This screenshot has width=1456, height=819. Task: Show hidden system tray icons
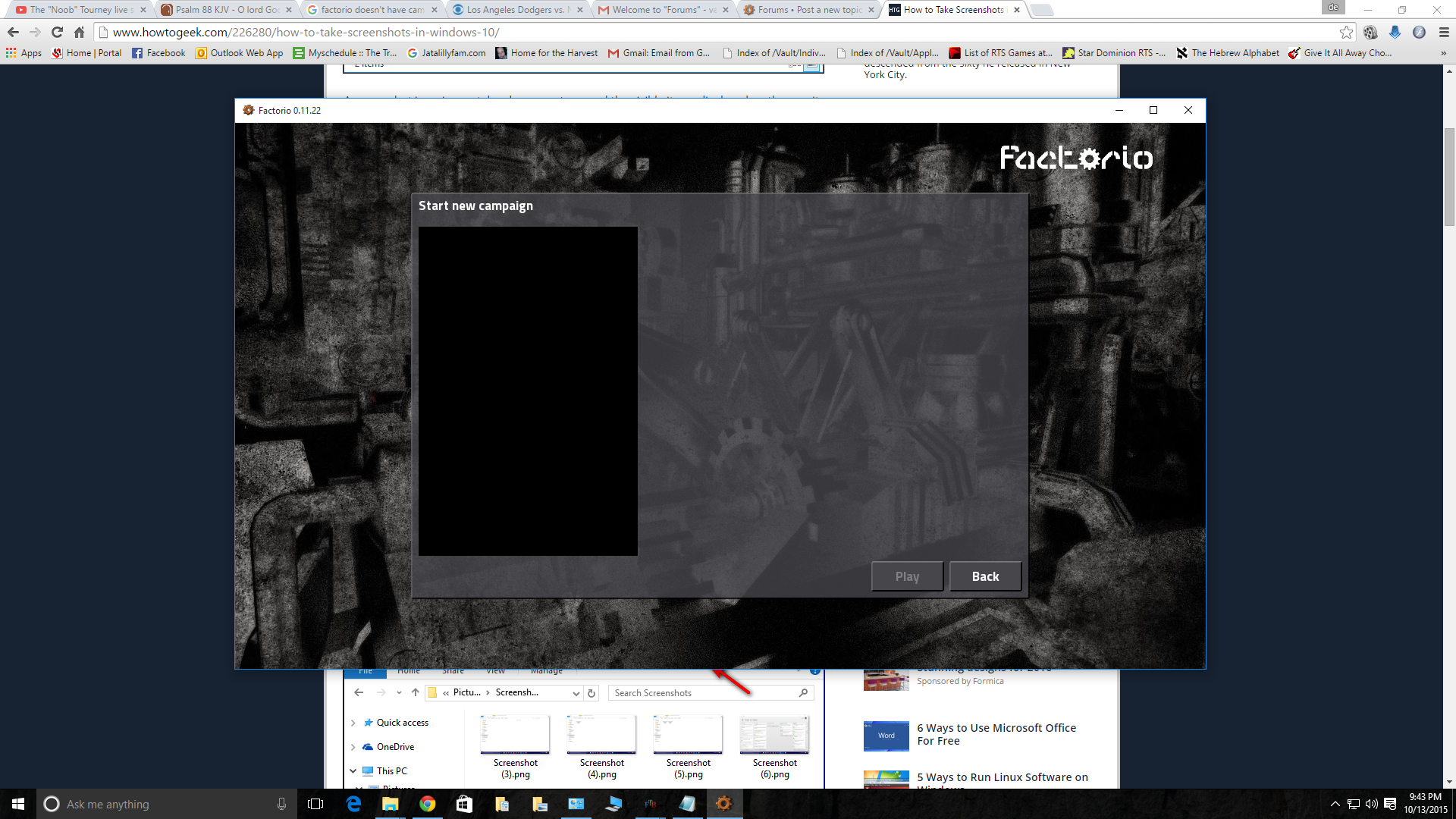tap(1335, 804)
